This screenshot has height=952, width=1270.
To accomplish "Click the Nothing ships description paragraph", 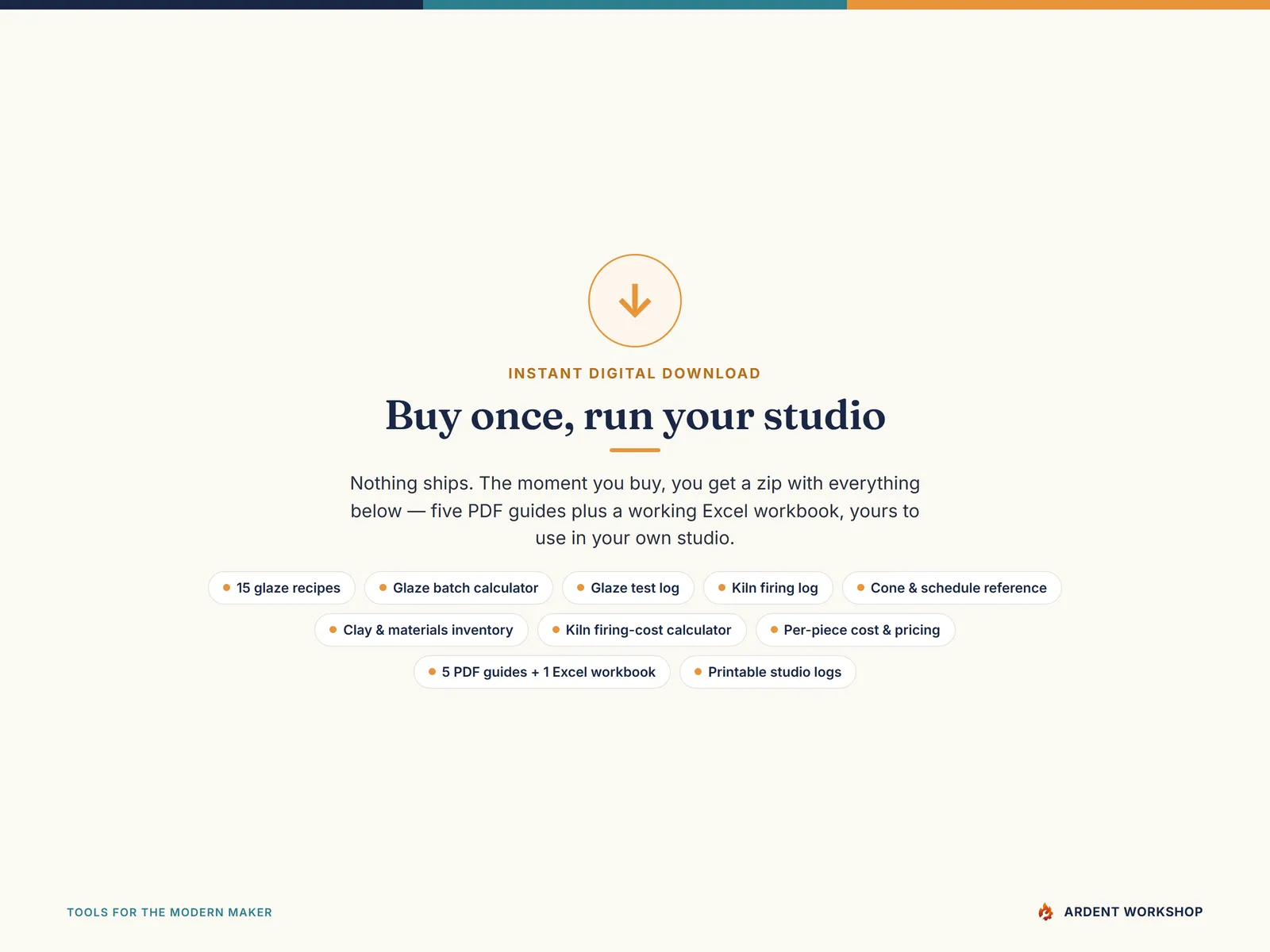I will click(x=635, y=510).
